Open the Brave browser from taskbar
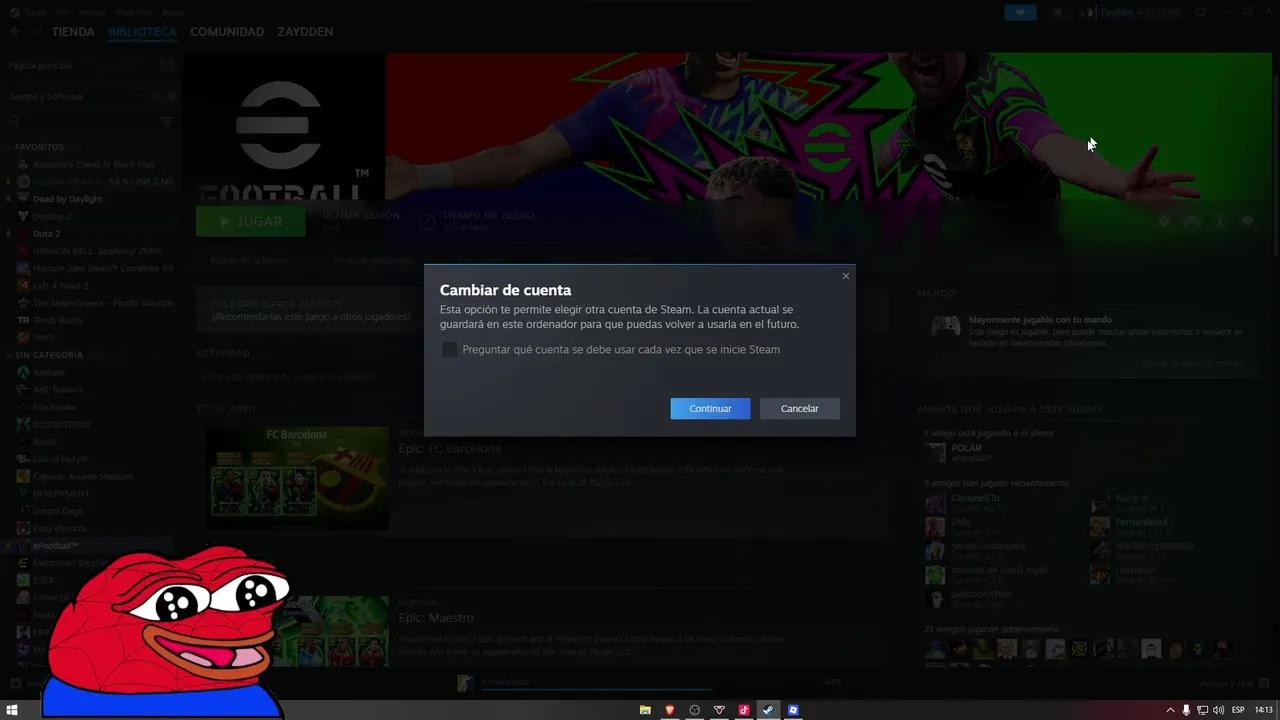 (669, 710)
